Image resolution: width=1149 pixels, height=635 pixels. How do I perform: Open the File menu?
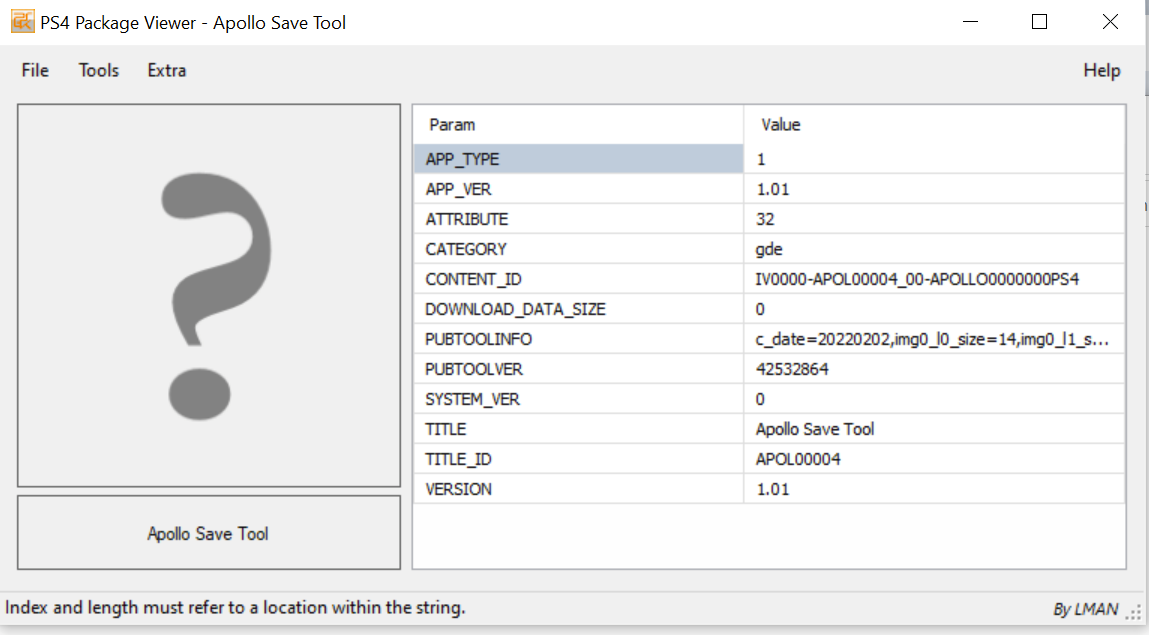pyautogui.click(x=35, y=70)
